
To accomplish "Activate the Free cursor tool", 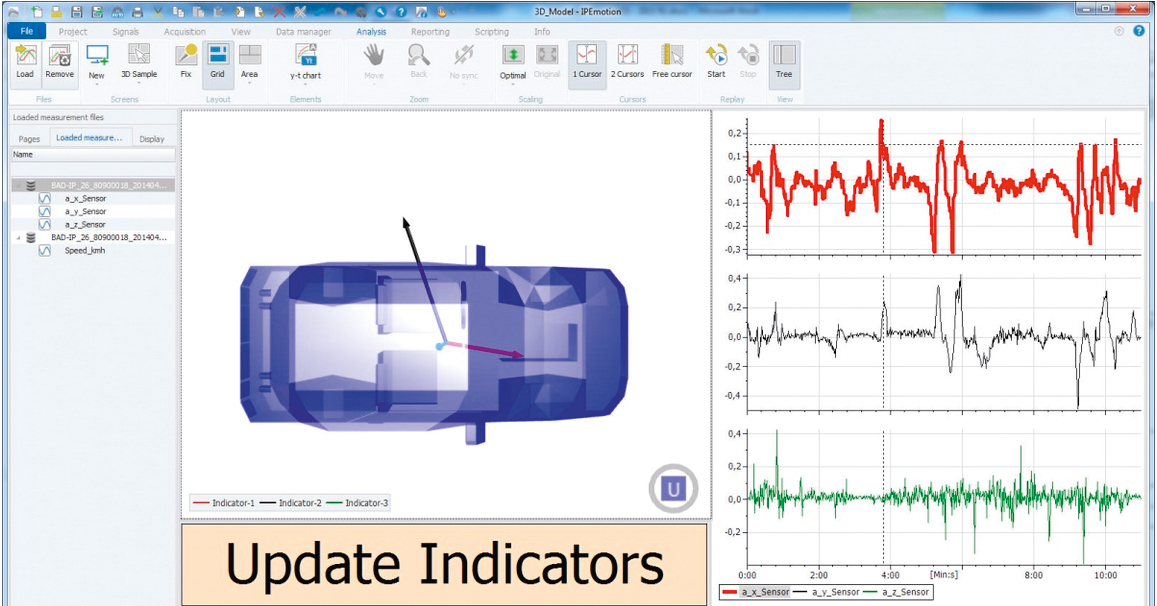I will tap(673, 60).
